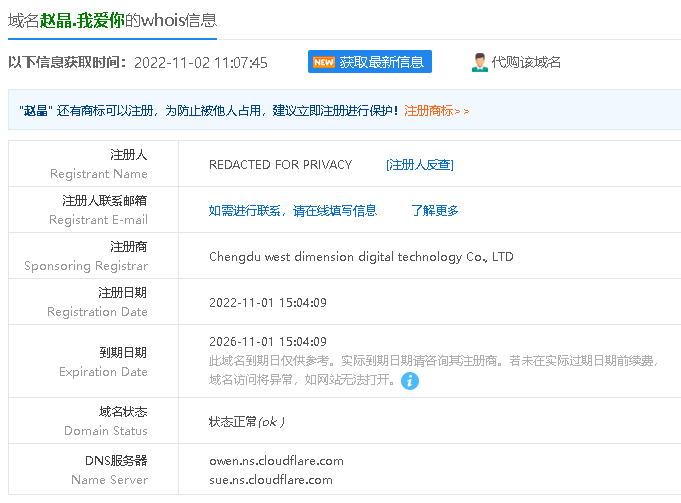The height and width of the screenshot is (503, 681).
Task: Click the REDACTED FOR PRIVACY registrant value
Action: pyautogui.click(x=280, y=164)
